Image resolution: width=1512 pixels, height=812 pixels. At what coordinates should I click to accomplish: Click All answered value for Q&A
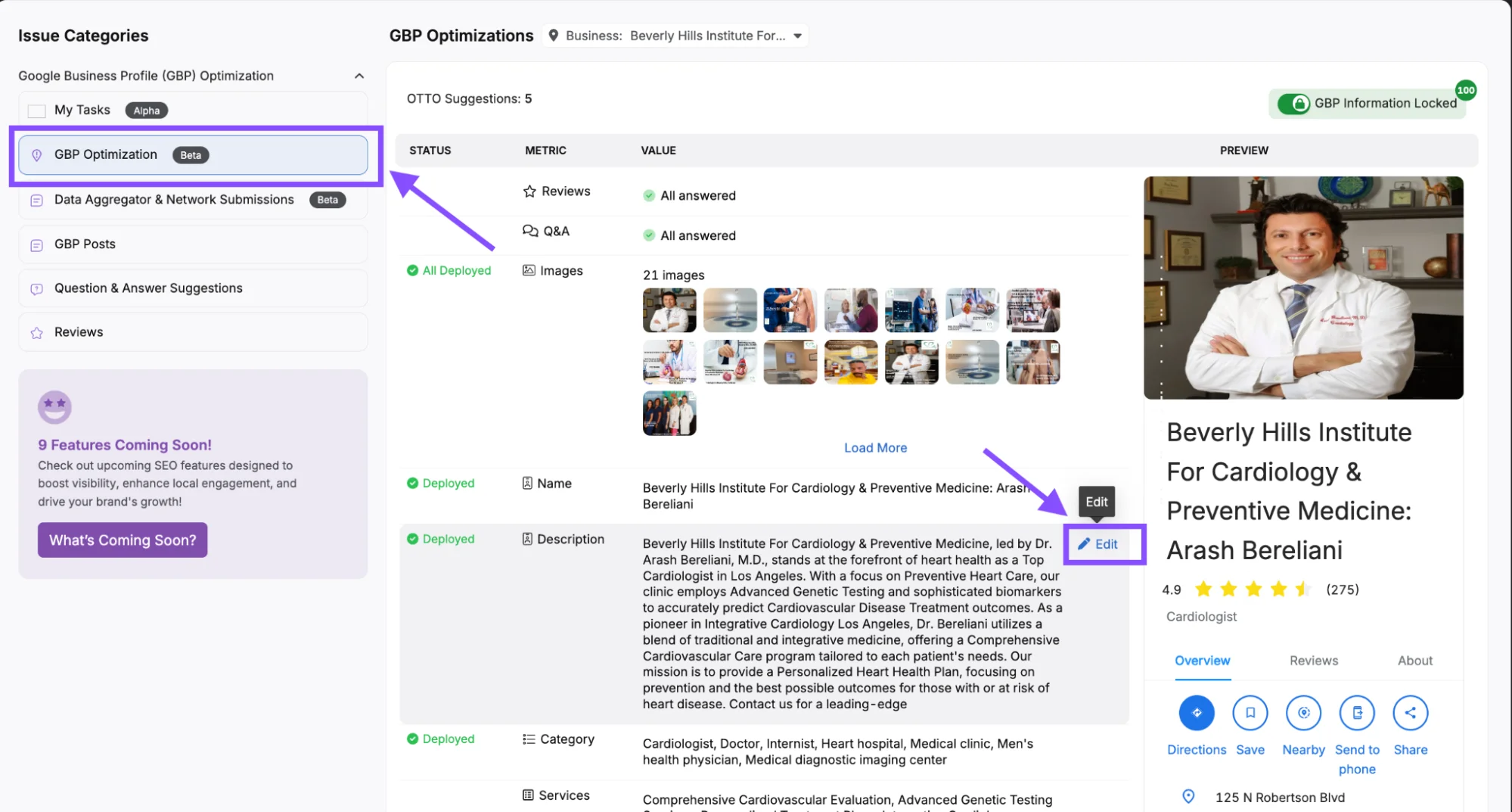click(x=689, y=235)
